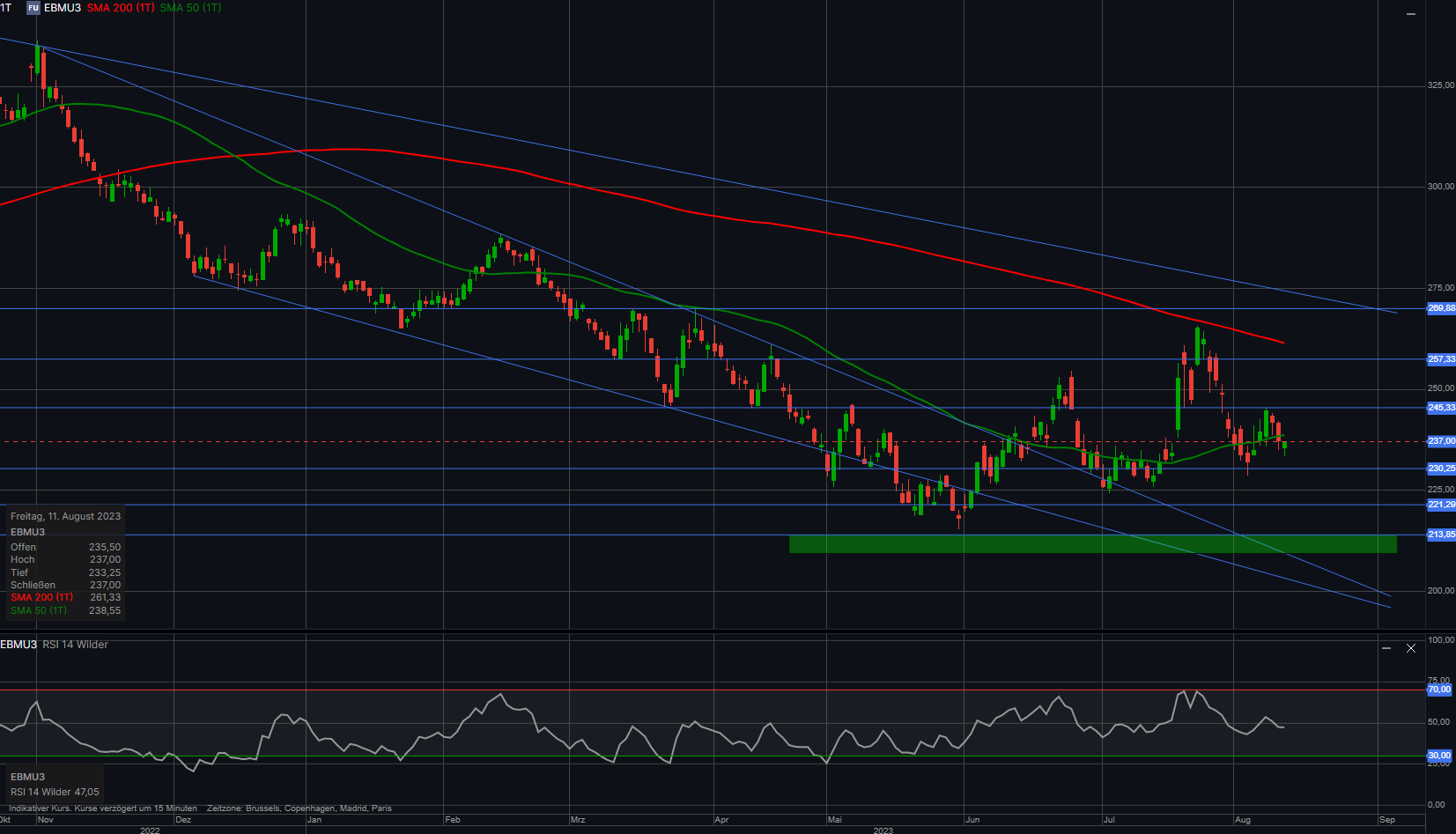
Task: Click the current price 237,00 axis label
Action: pyautogui.click(x=1441, y=441)
